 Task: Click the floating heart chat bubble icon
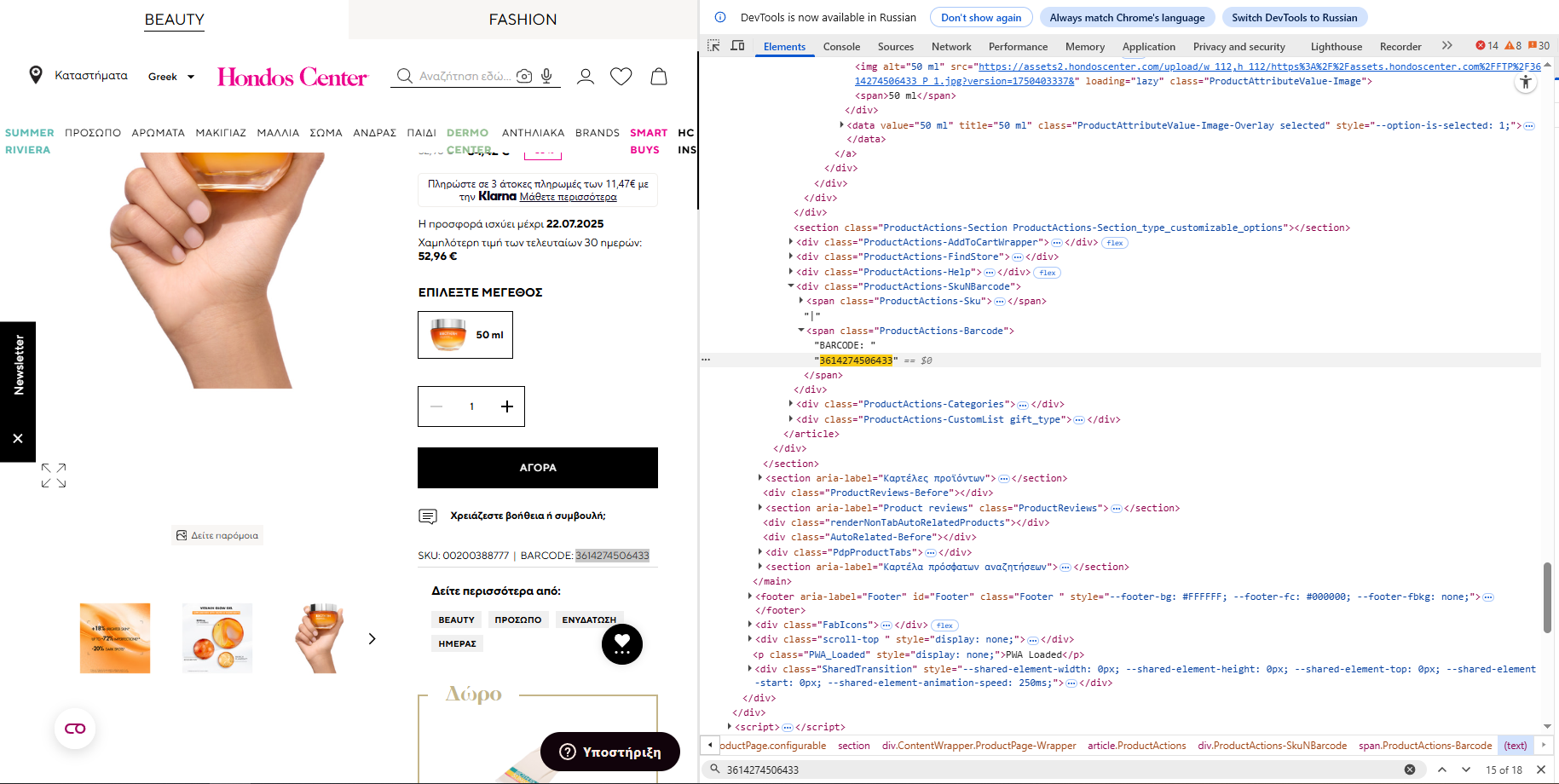622,644
